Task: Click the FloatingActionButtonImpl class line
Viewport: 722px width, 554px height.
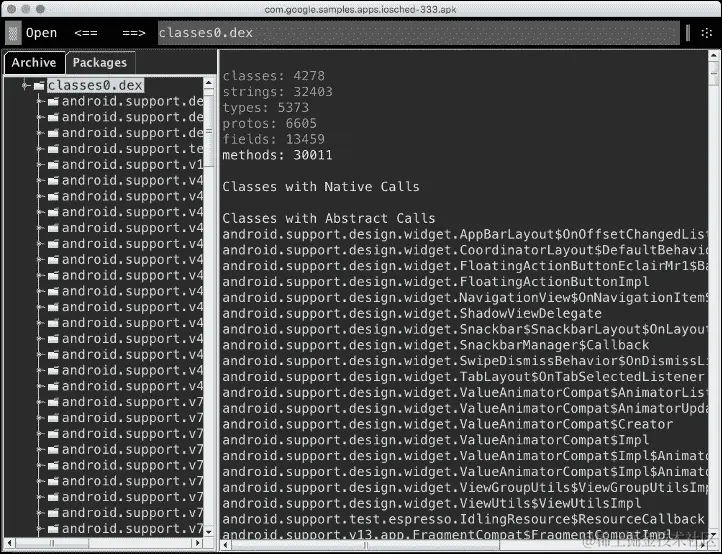Action: (x=436, y=281)
